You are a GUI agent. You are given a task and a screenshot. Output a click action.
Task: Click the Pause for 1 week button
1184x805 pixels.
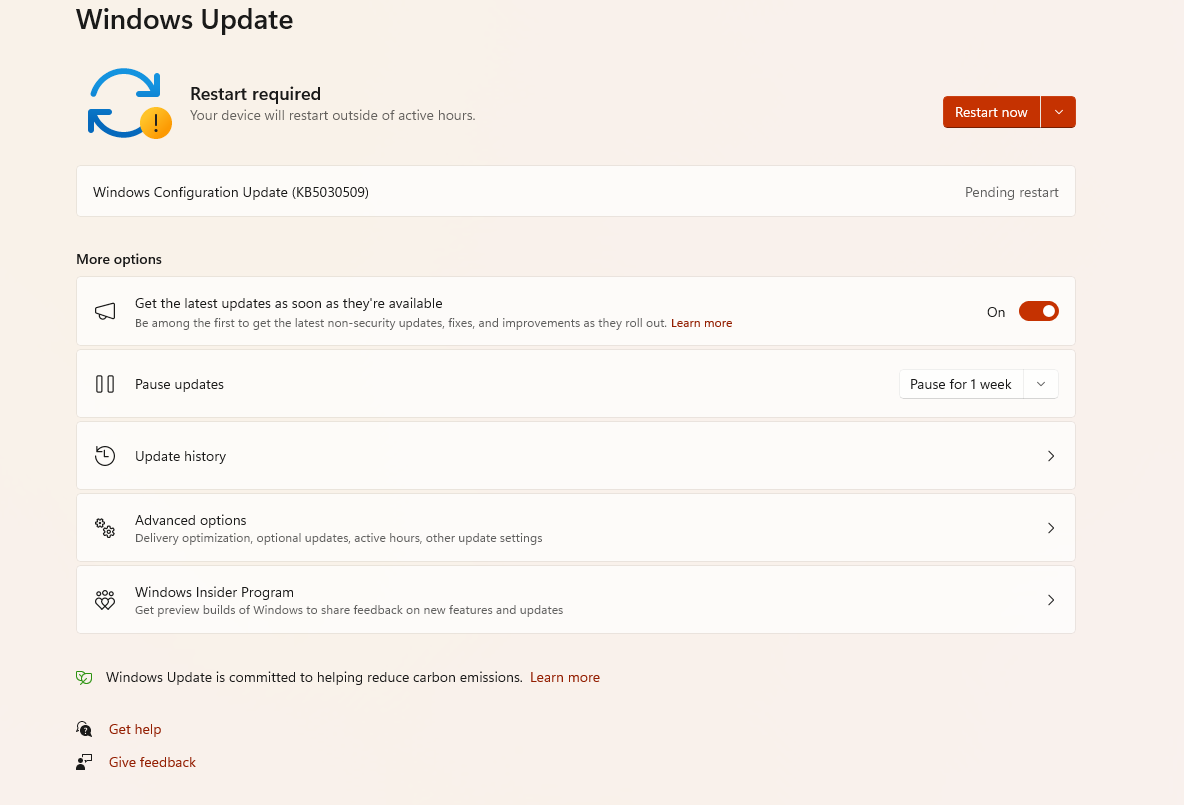(x=960, y=384)
